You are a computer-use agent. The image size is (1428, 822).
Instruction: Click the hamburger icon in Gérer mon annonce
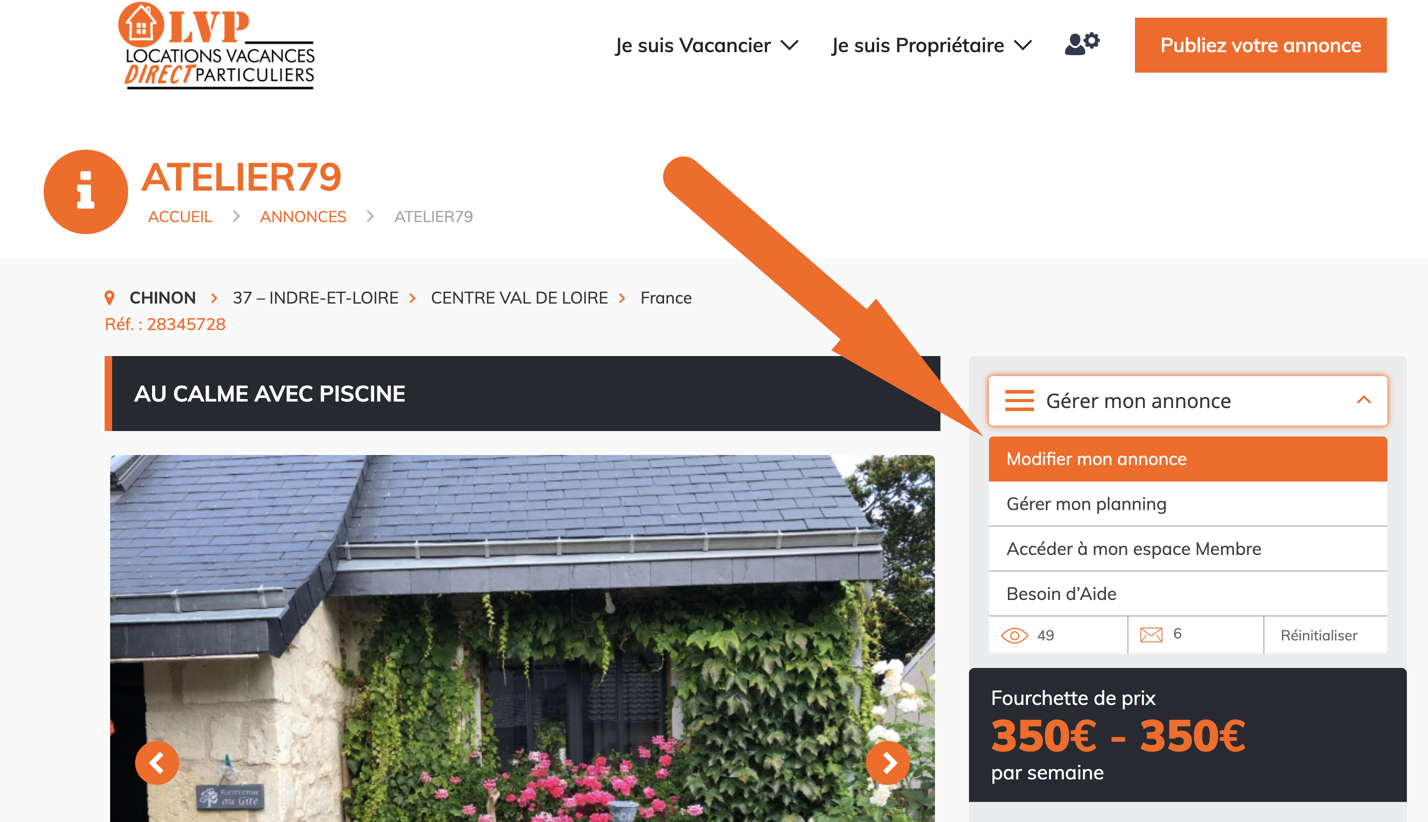[x=1019, y=401]
